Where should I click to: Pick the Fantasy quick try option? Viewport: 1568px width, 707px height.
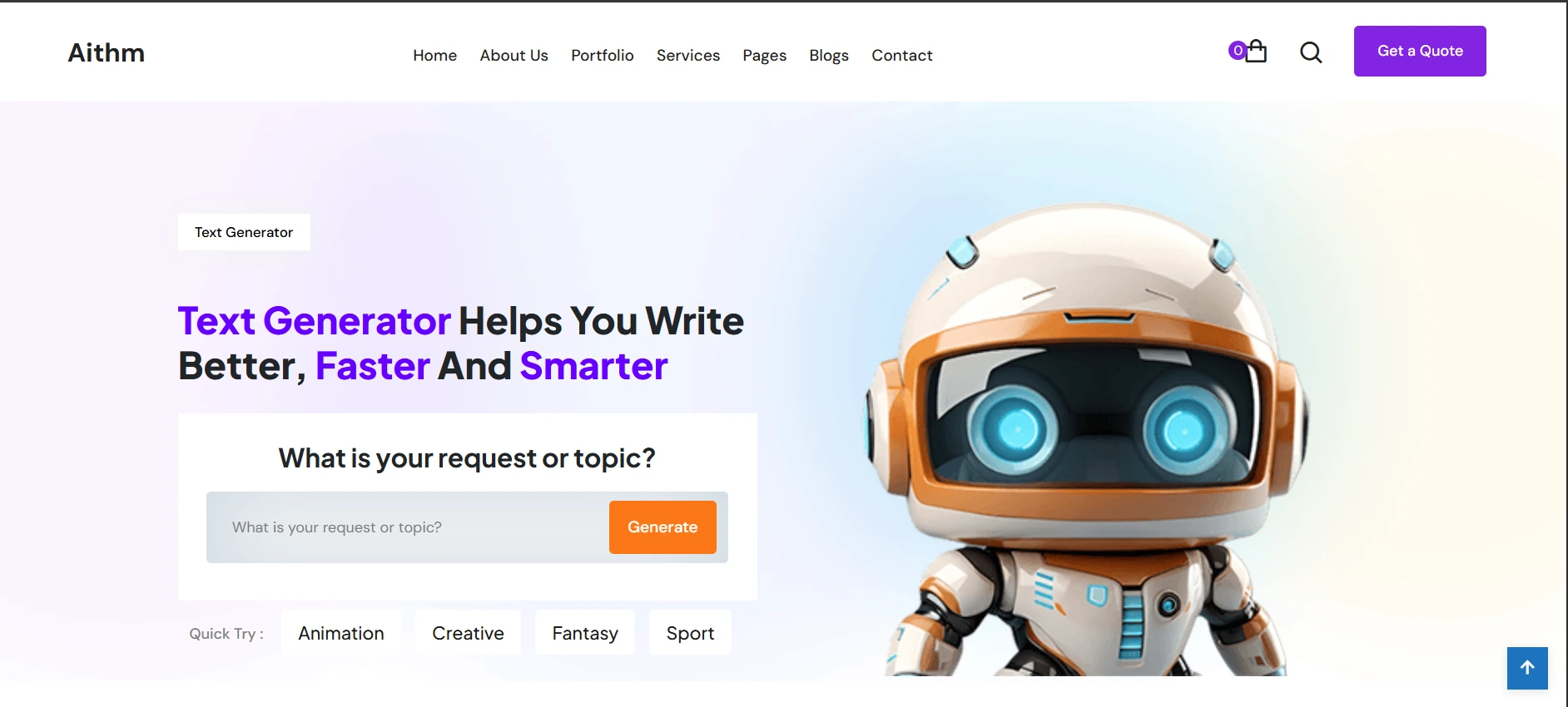pyautogui.click(x=585, y=633)
